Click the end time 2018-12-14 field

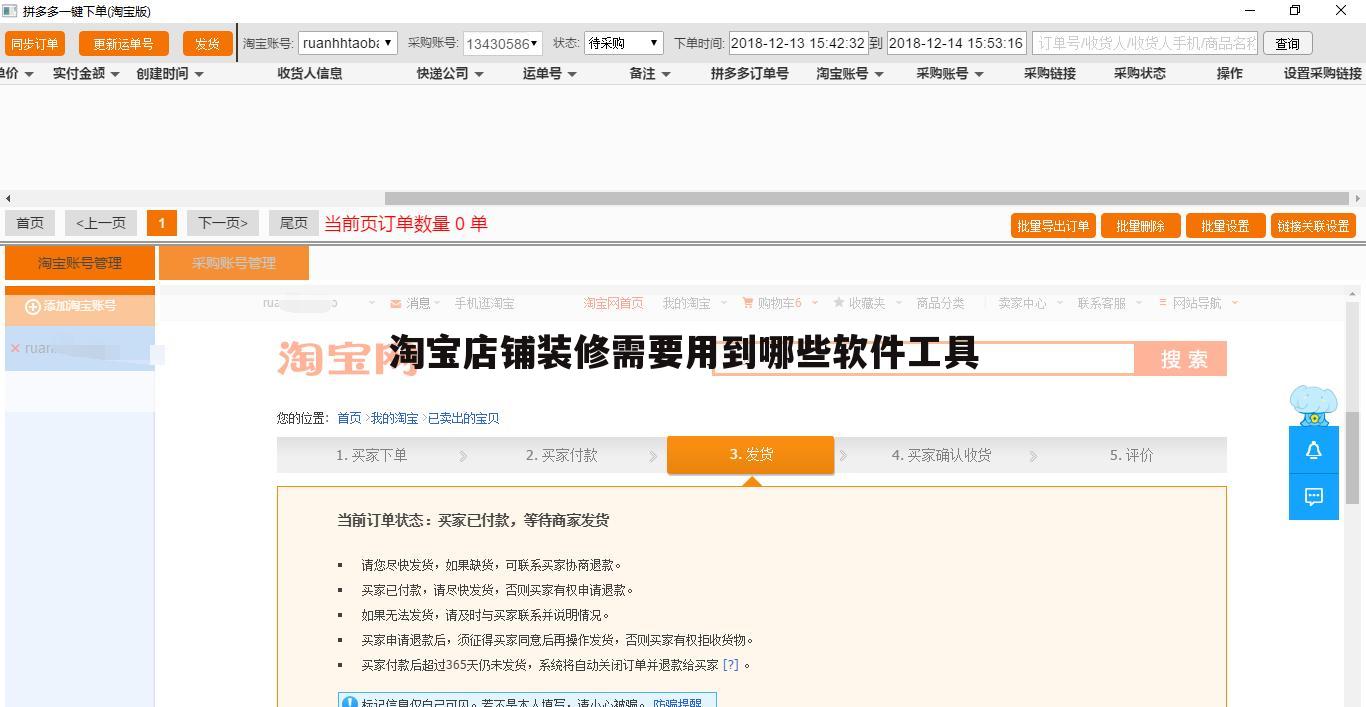pyautogui.click(x=956, y=43)
